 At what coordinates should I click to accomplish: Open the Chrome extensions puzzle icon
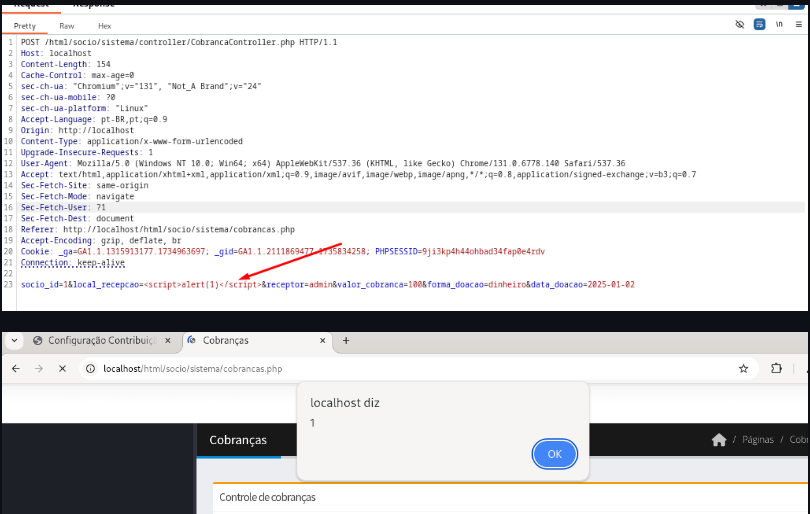(x=776, y=369)
